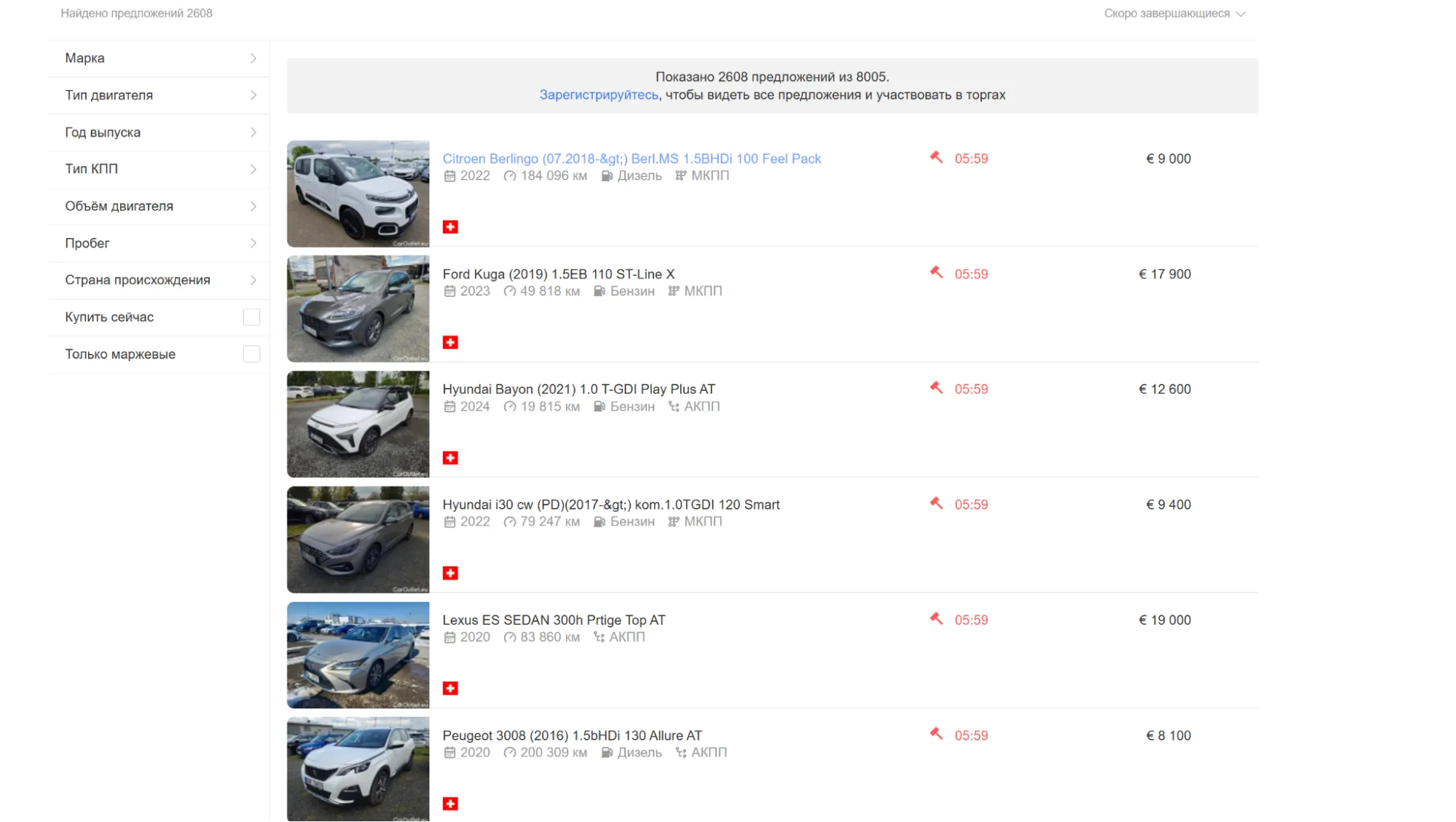Click the silver Lexus ES photo
The height and width of the screenshot is (822, 1456).
pyautogui.click(x=358, y=655)
